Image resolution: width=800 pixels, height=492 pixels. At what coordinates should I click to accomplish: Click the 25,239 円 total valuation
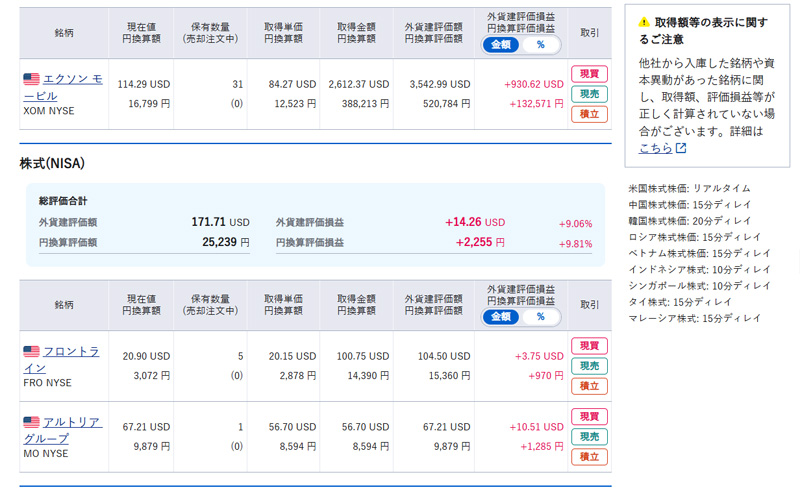[x=226, y=242]
